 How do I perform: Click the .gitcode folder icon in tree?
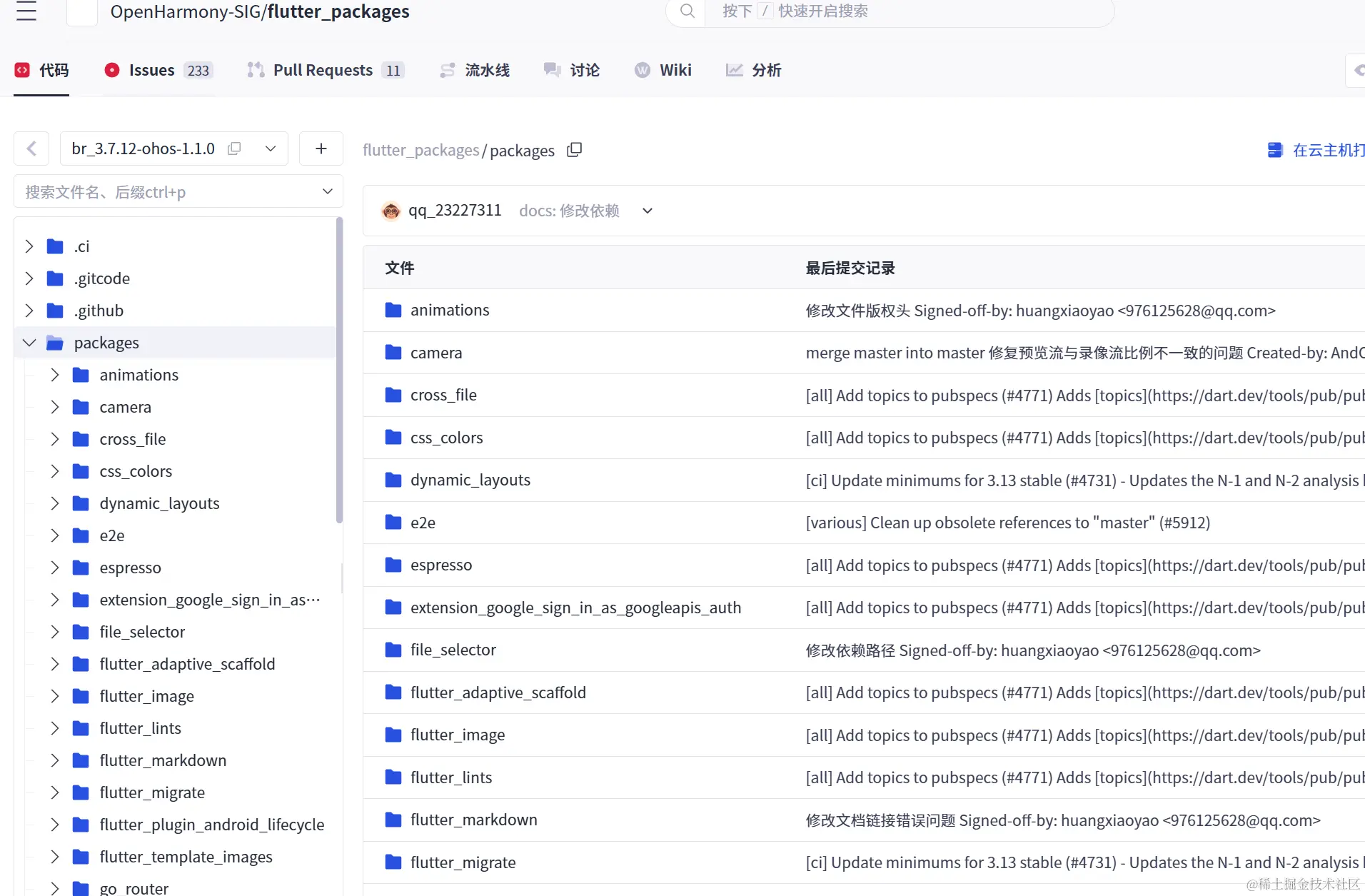coord(55,278)
